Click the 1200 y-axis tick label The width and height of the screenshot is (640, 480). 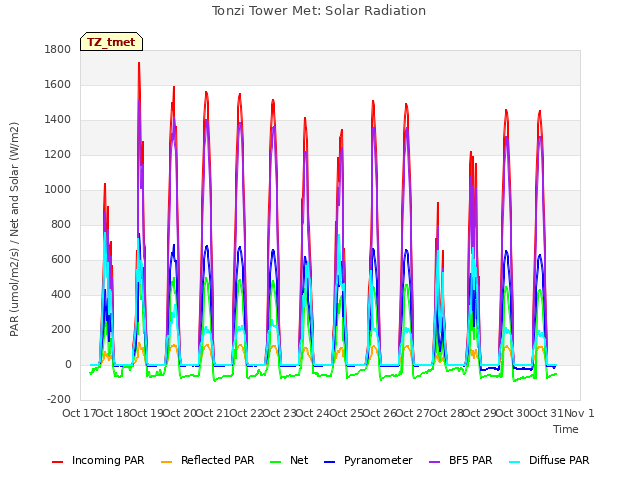coord(58,155)
